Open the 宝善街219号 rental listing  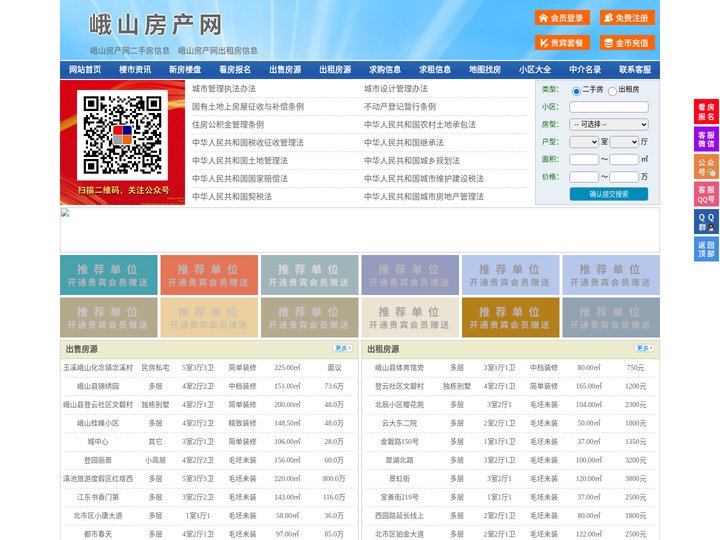coord(399,497)
